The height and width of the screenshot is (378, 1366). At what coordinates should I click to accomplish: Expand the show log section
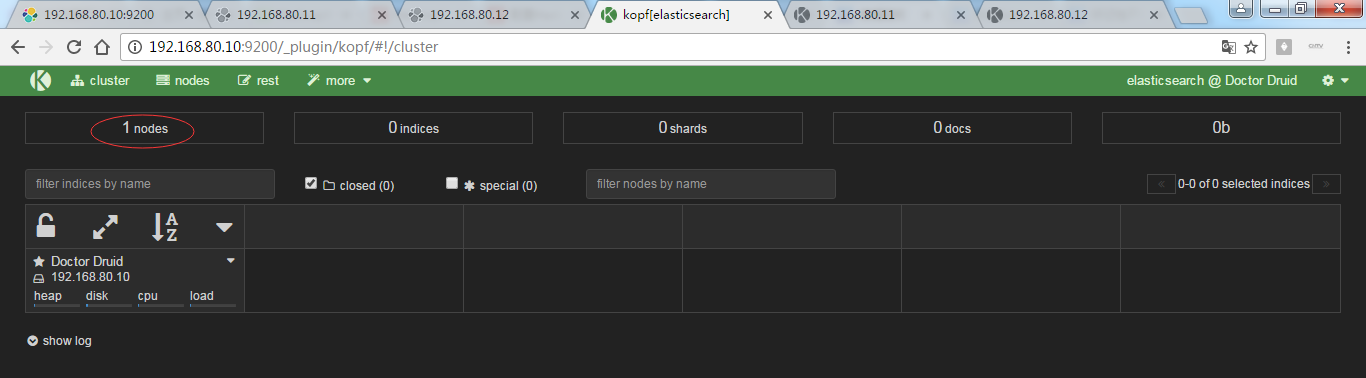coord(59,341)
